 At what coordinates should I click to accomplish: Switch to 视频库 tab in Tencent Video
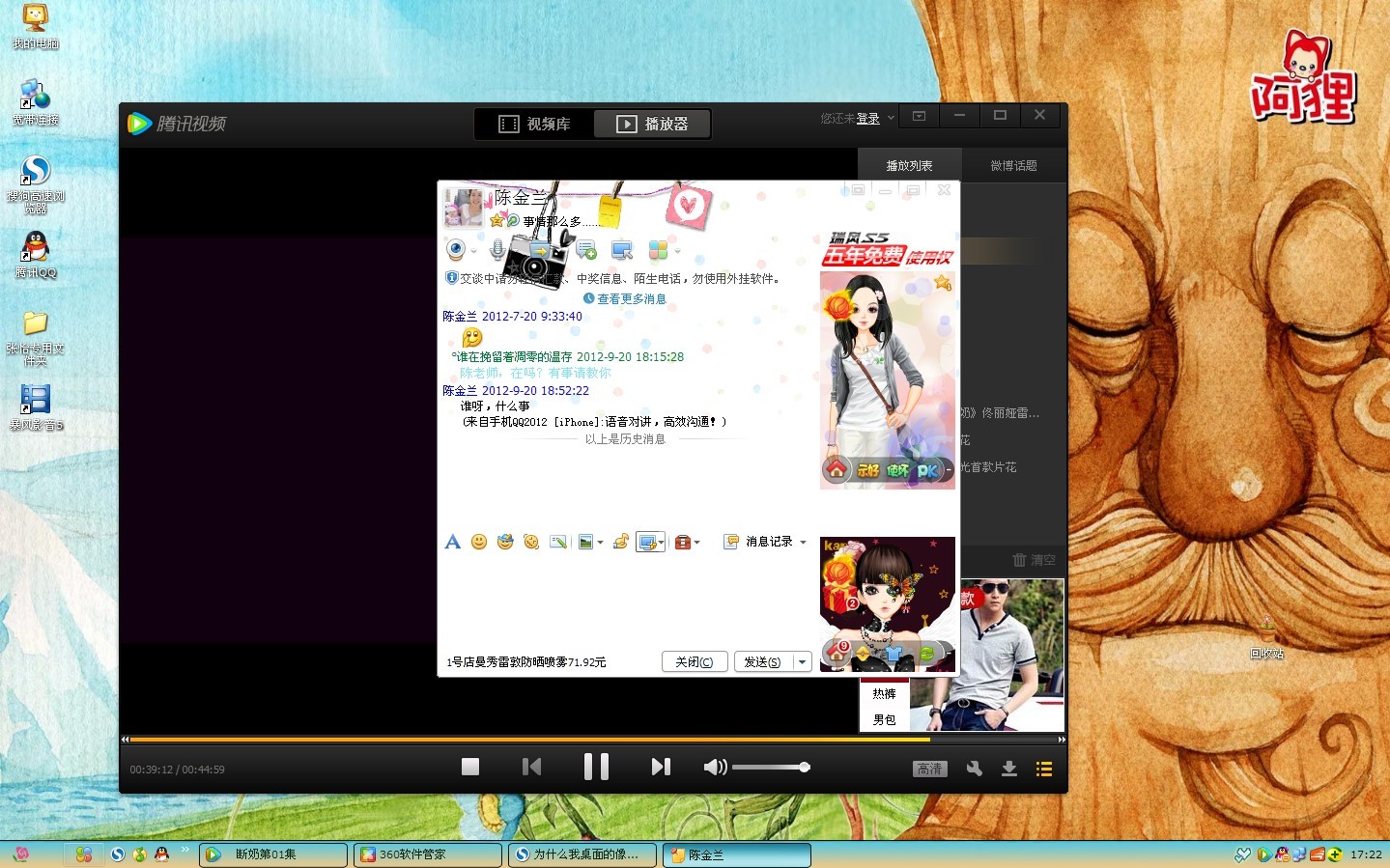(534, 124)
